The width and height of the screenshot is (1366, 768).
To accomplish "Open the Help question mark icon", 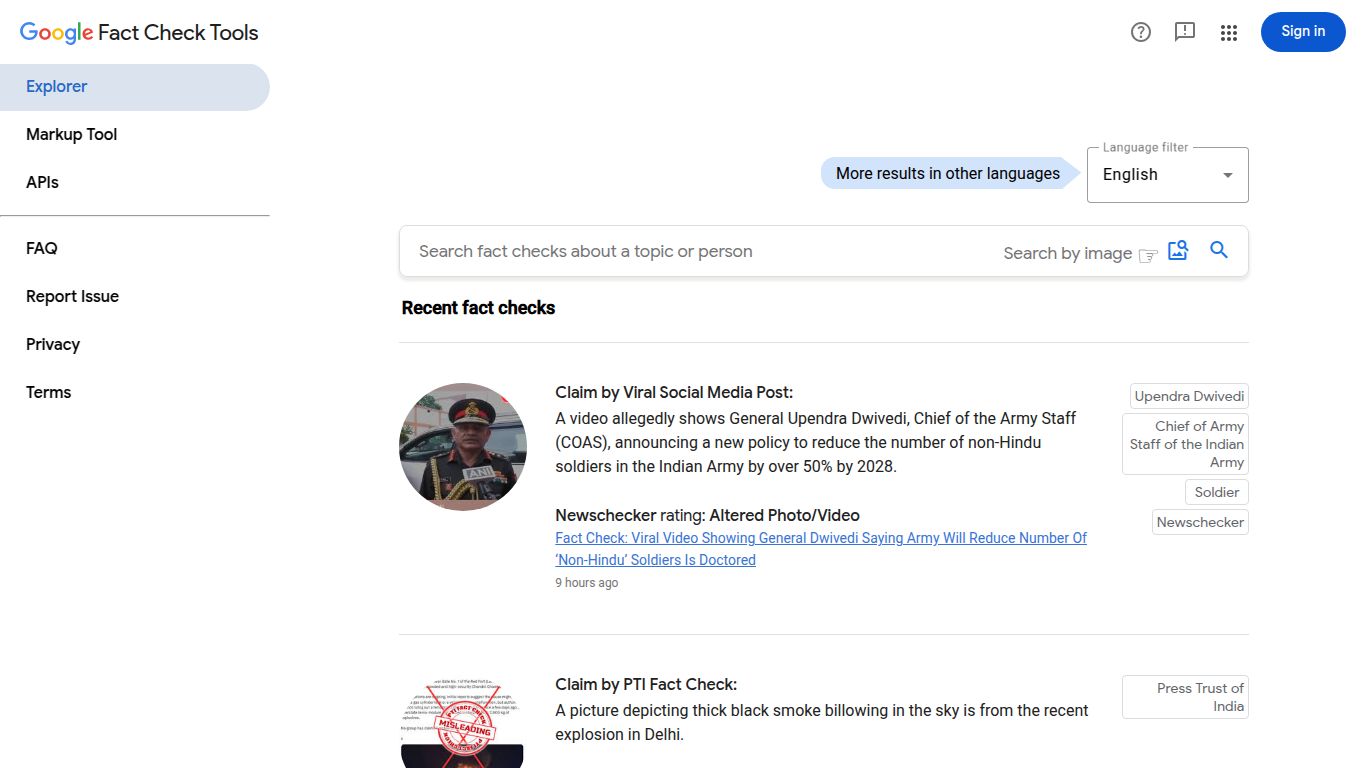I will click(1141, 32).
